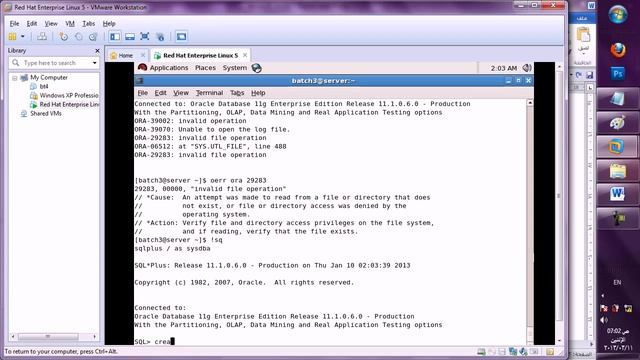The height and width of the screenshot is (360, 640).
Task: Open the Paint taskbar button
Action: (618, 123)
